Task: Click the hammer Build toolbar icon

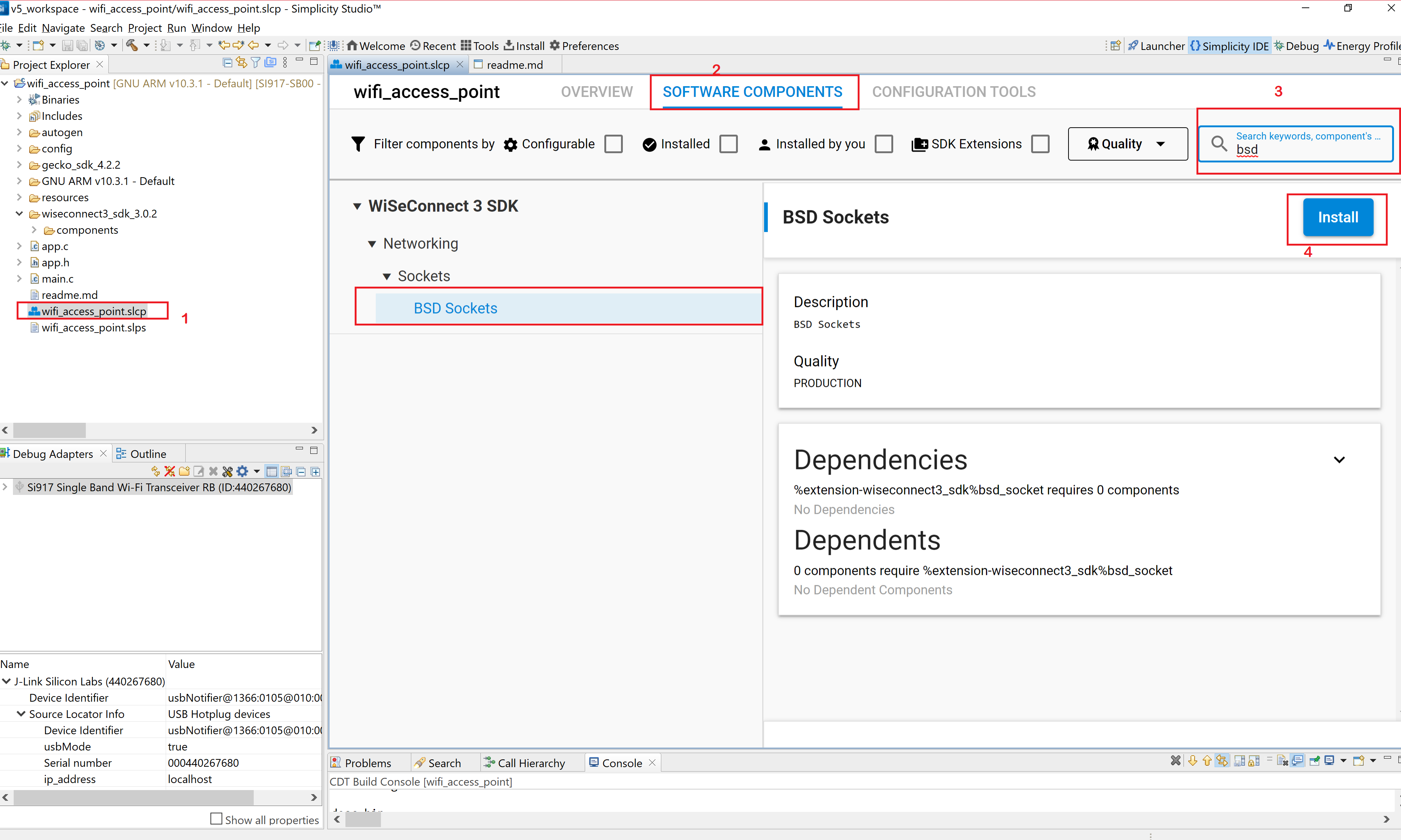Action: (132, 45)
